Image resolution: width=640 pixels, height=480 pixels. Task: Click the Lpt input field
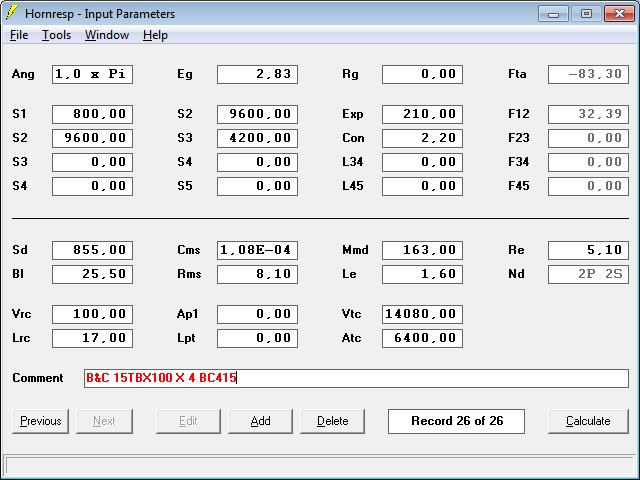point(257,338)
